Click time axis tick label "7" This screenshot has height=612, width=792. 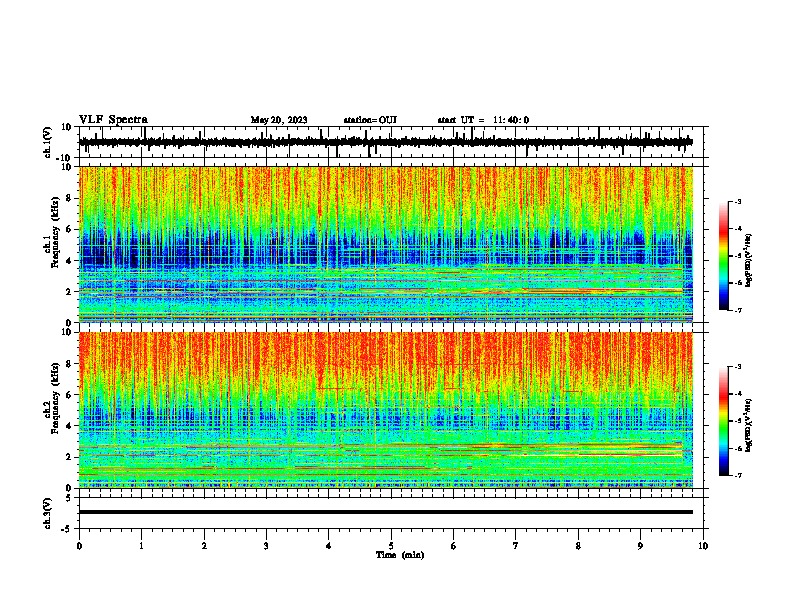click(x=516, y=546)
